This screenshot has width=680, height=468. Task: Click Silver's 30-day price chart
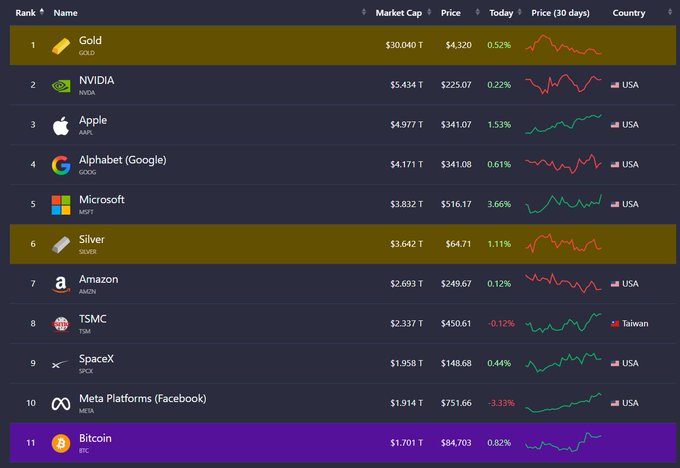click(x=563, y=243)
